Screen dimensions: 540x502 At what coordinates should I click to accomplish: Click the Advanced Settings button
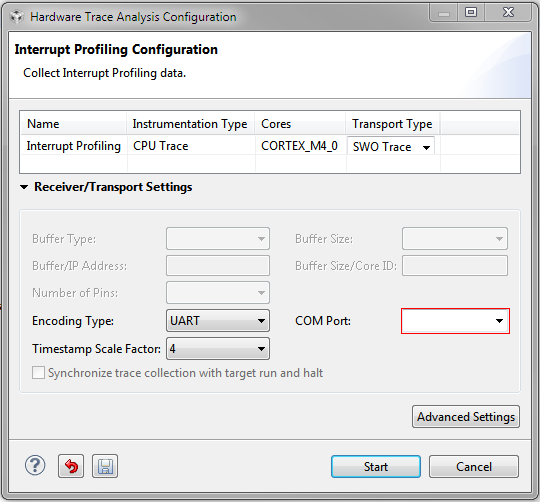(466, 417)
